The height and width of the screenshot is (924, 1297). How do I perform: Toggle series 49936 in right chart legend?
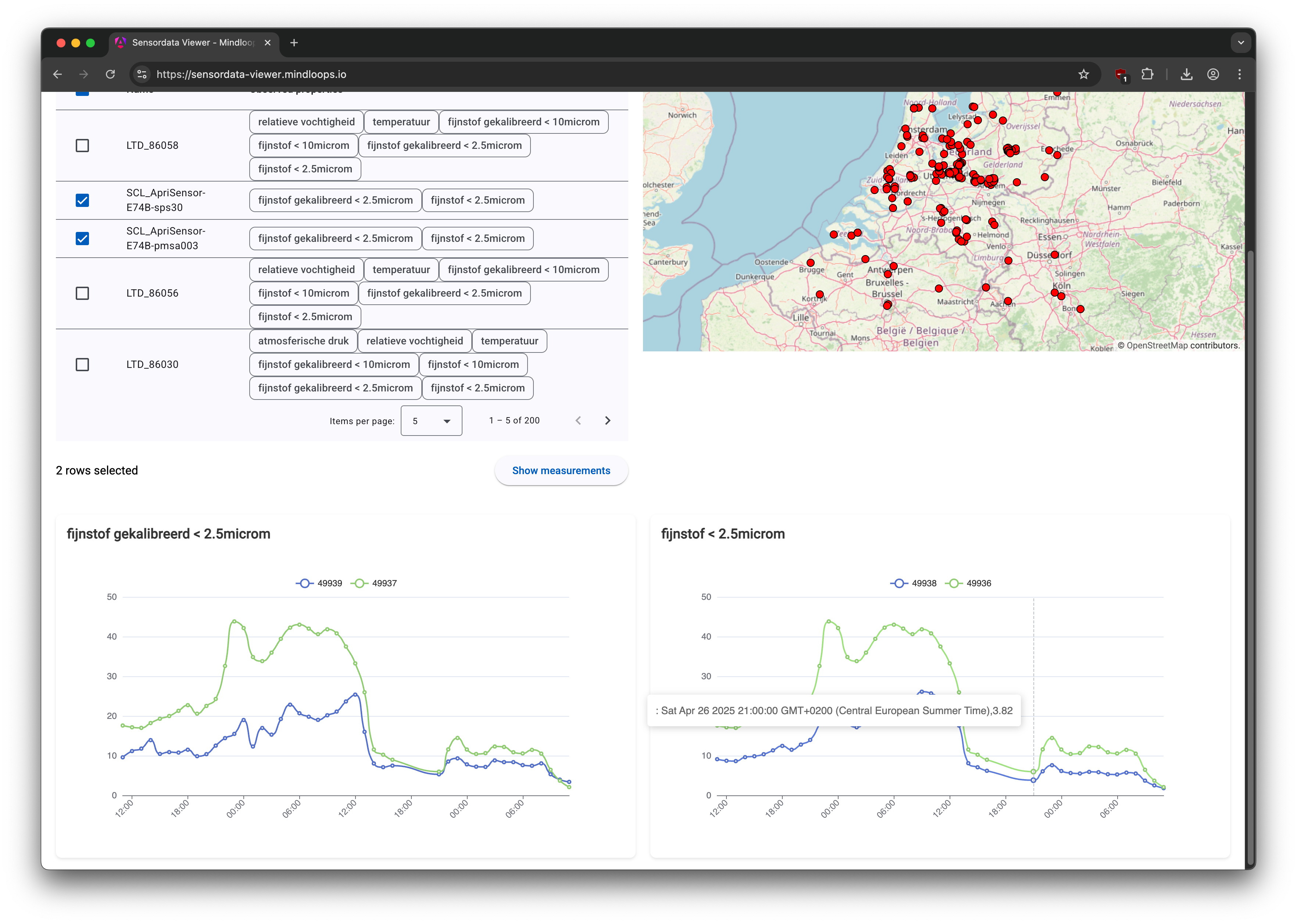[968, 584]
